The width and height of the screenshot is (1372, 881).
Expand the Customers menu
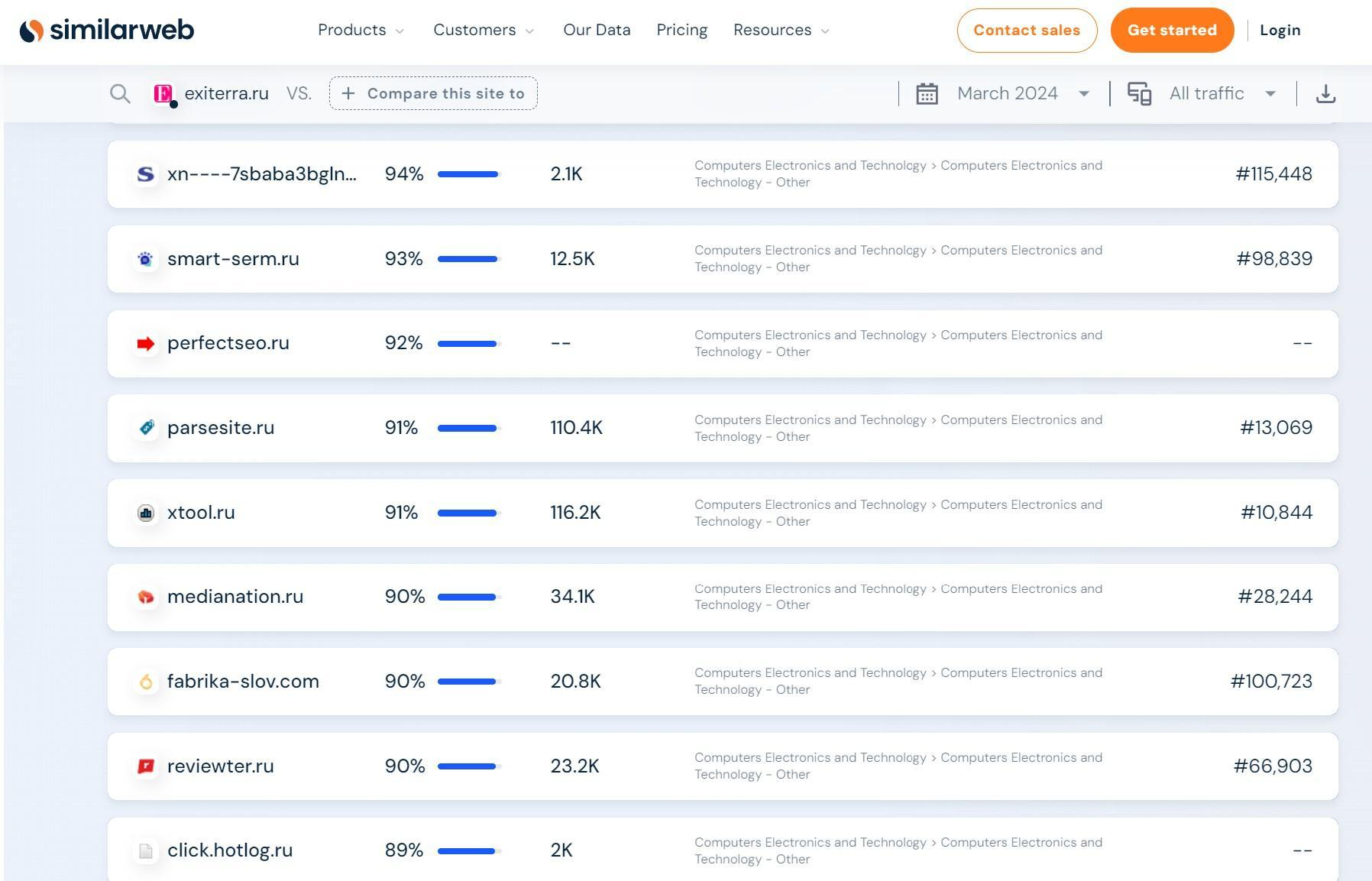(x=484, y=31)
